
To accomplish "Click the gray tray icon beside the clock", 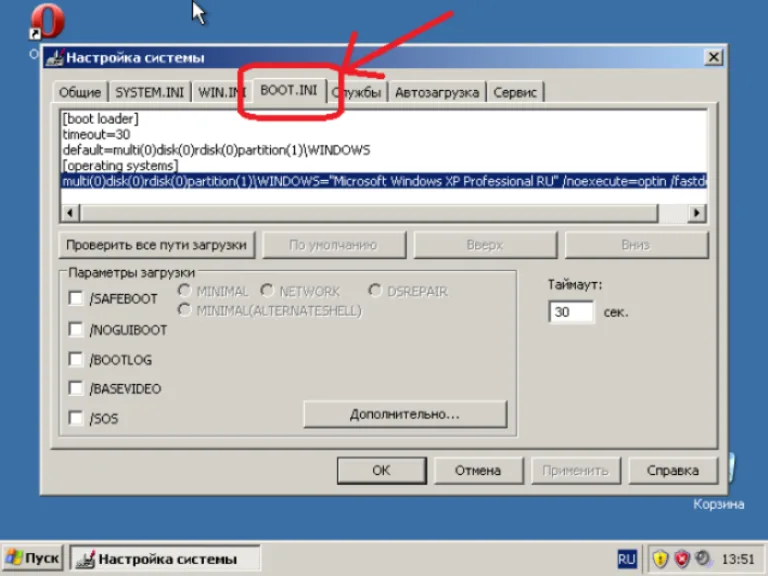I will 703,558.
